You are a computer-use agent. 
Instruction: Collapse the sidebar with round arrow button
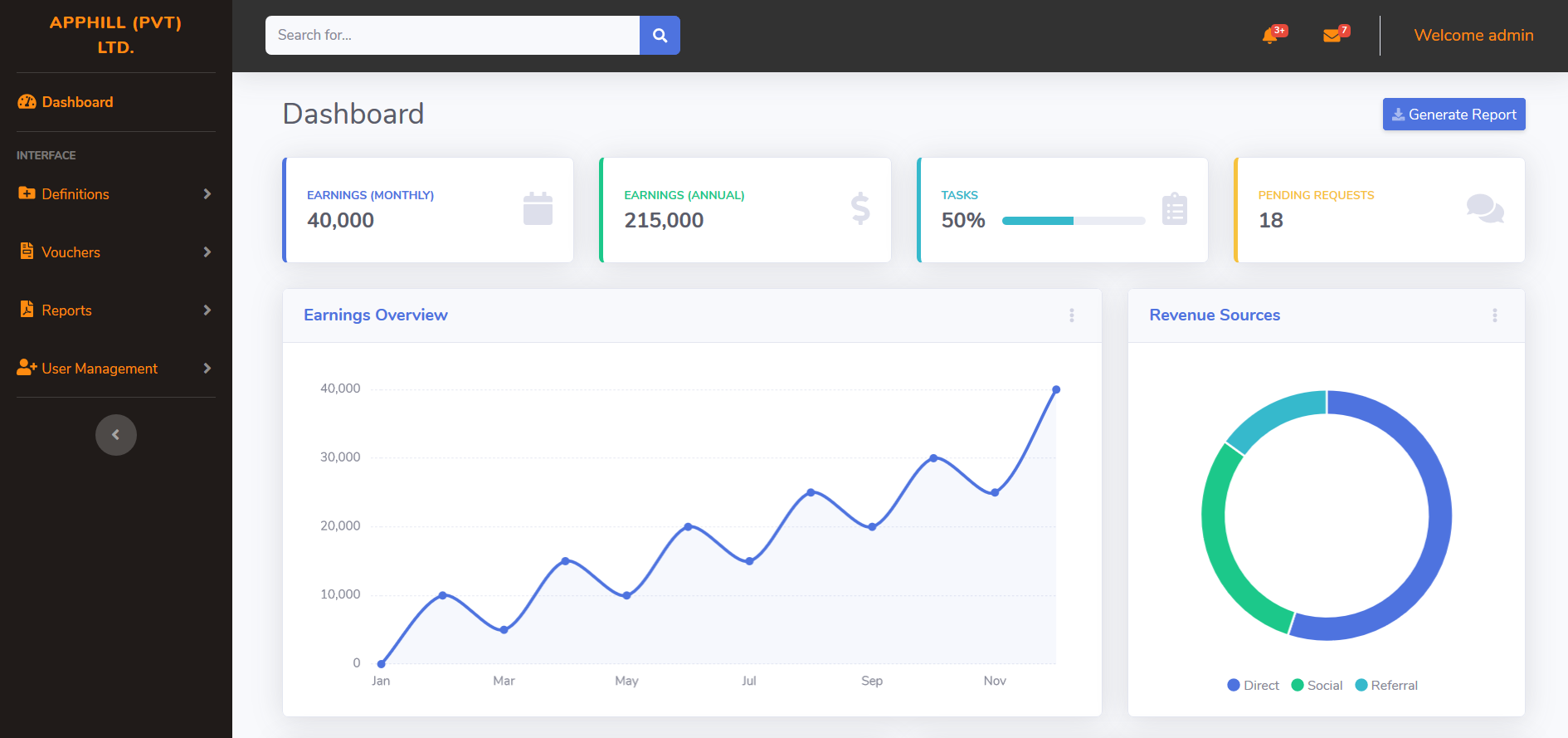coord(116,435)
